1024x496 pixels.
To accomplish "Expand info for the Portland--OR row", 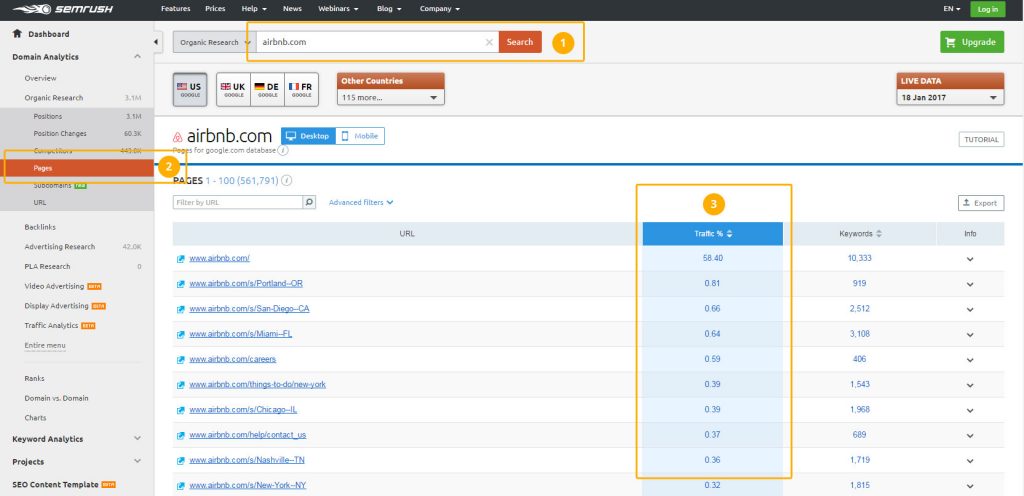I will tap(970, 285).
